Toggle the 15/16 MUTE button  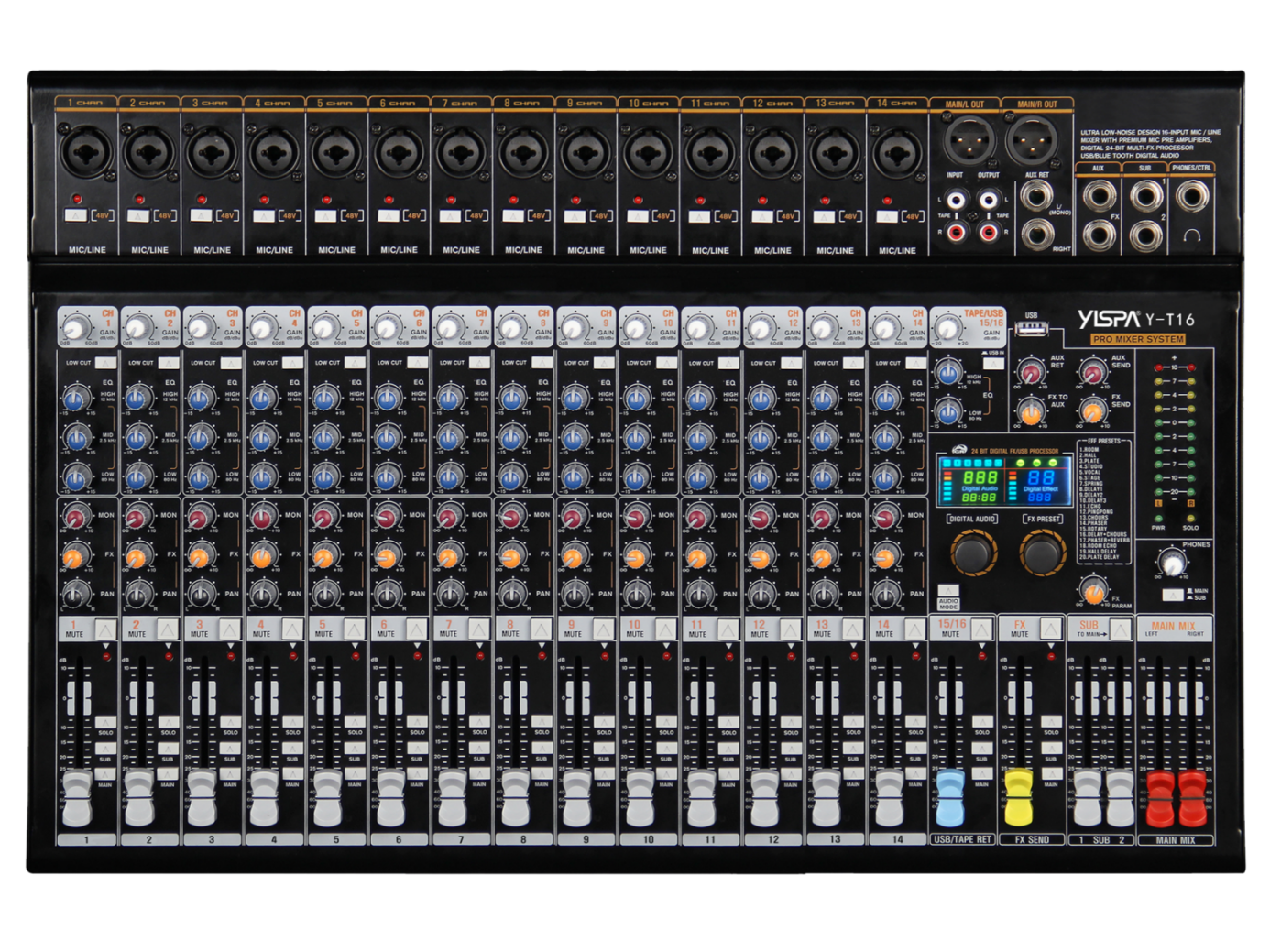981,629
